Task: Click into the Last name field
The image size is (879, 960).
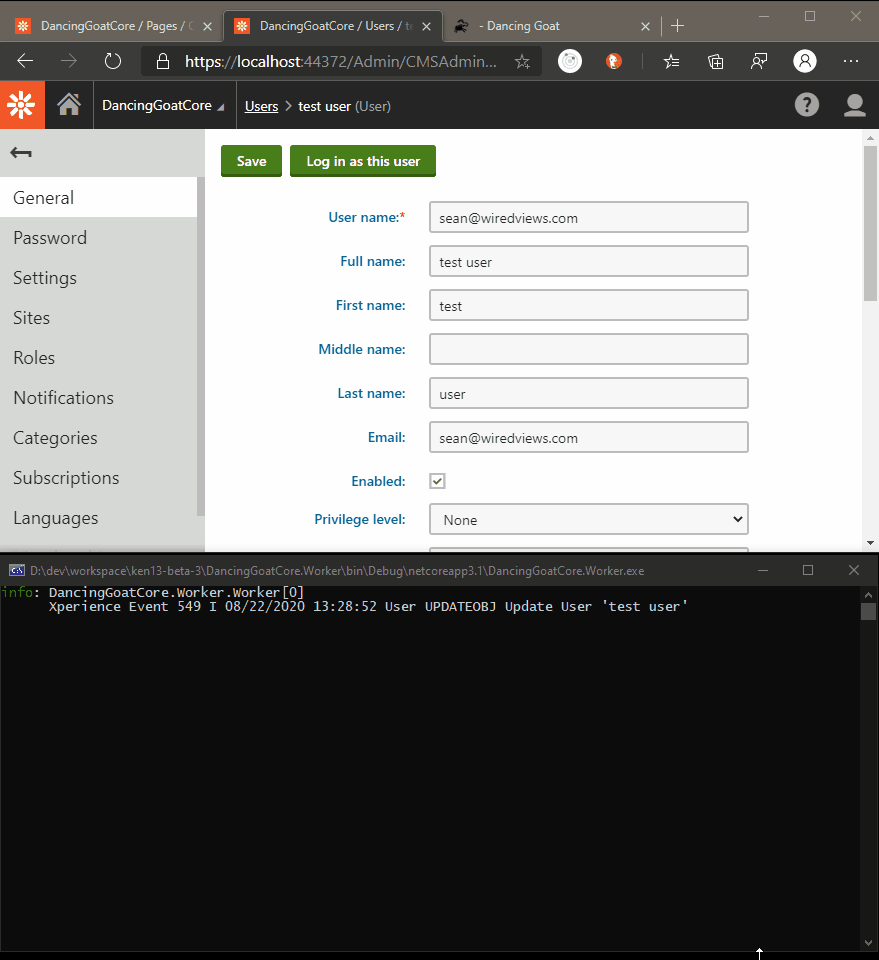Action: 589,393
